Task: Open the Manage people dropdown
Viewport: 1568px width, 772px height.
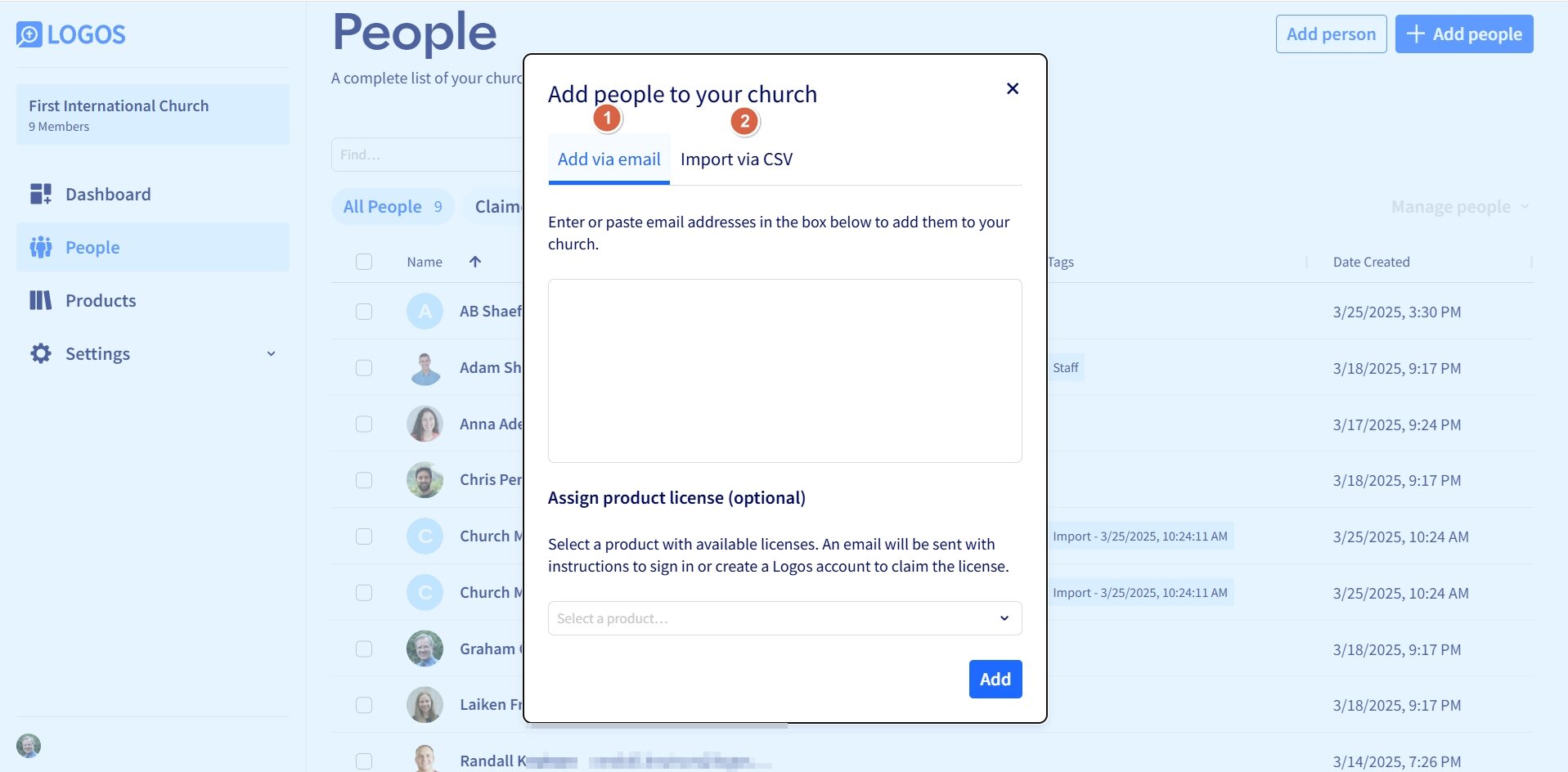Action: point(1460,207)
